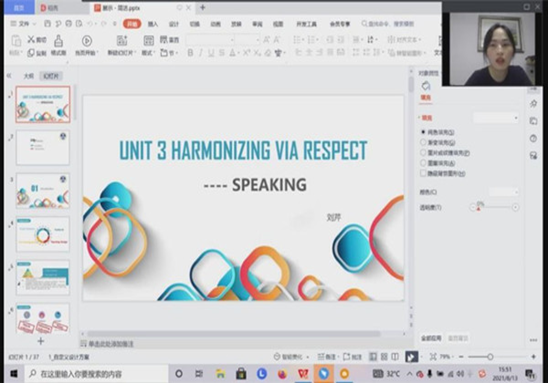This screenshot has height=383, width=548.
Task: Open the Insert ribbon tab
Action: [153, 24]
